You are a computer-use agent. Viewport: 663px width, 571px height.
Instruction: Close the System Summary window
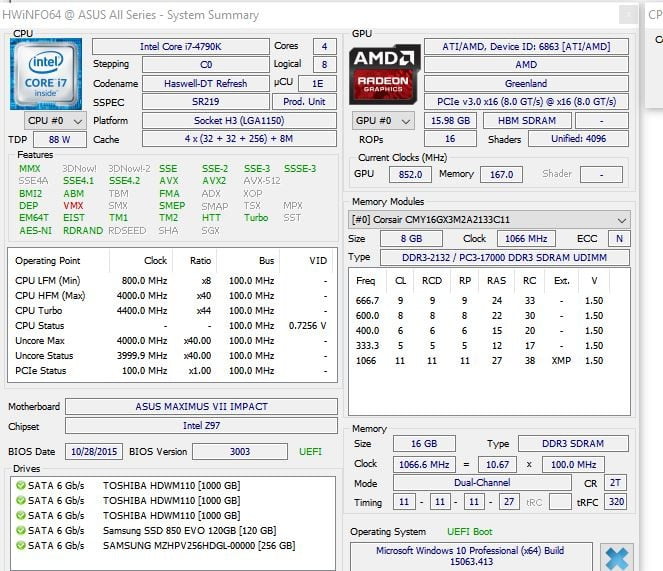click(627, 15)
